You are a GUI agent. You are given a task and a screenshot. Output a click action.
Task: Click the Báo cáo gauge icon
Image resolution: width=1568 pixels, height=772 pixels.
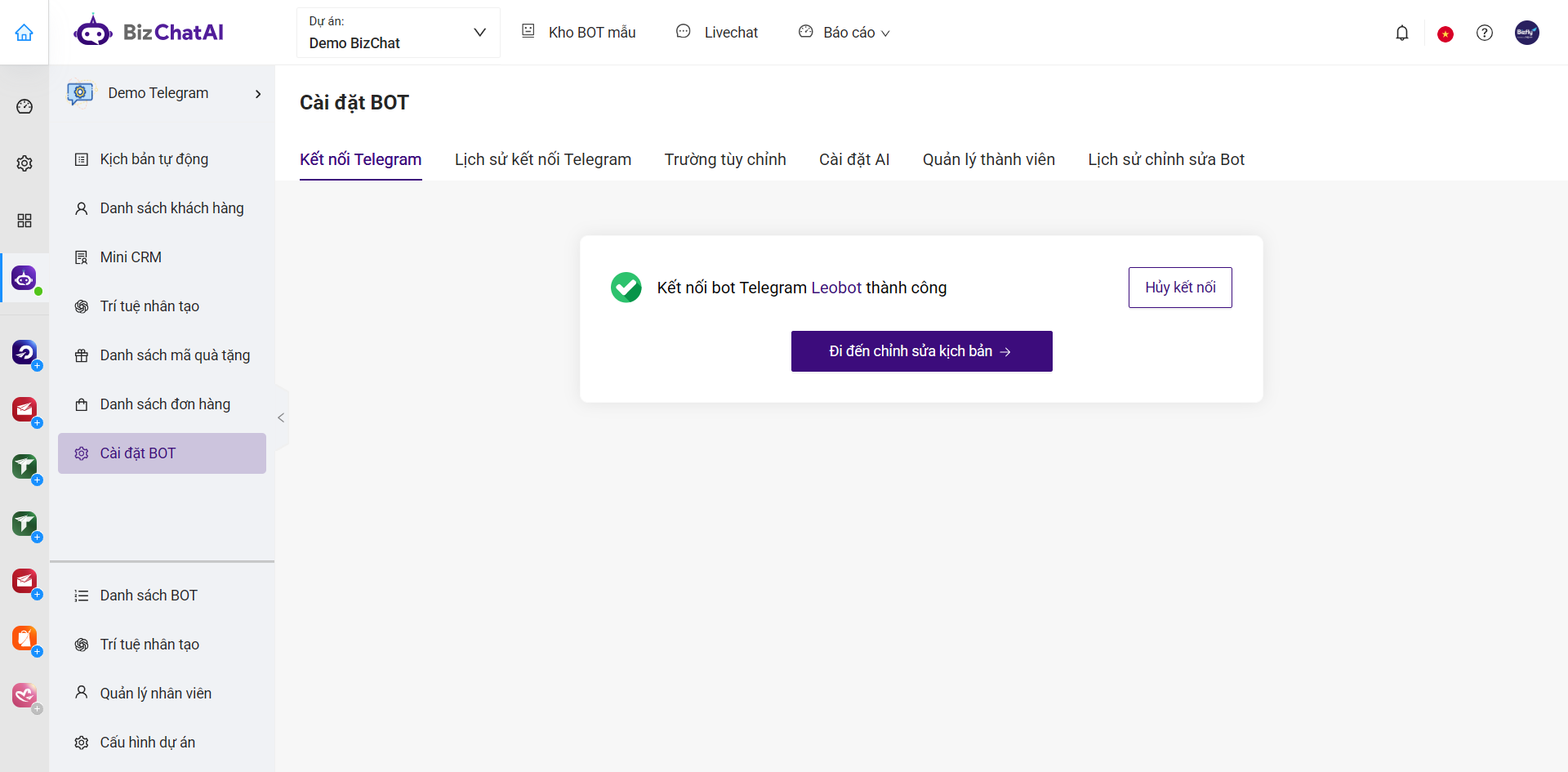(806, 31)
